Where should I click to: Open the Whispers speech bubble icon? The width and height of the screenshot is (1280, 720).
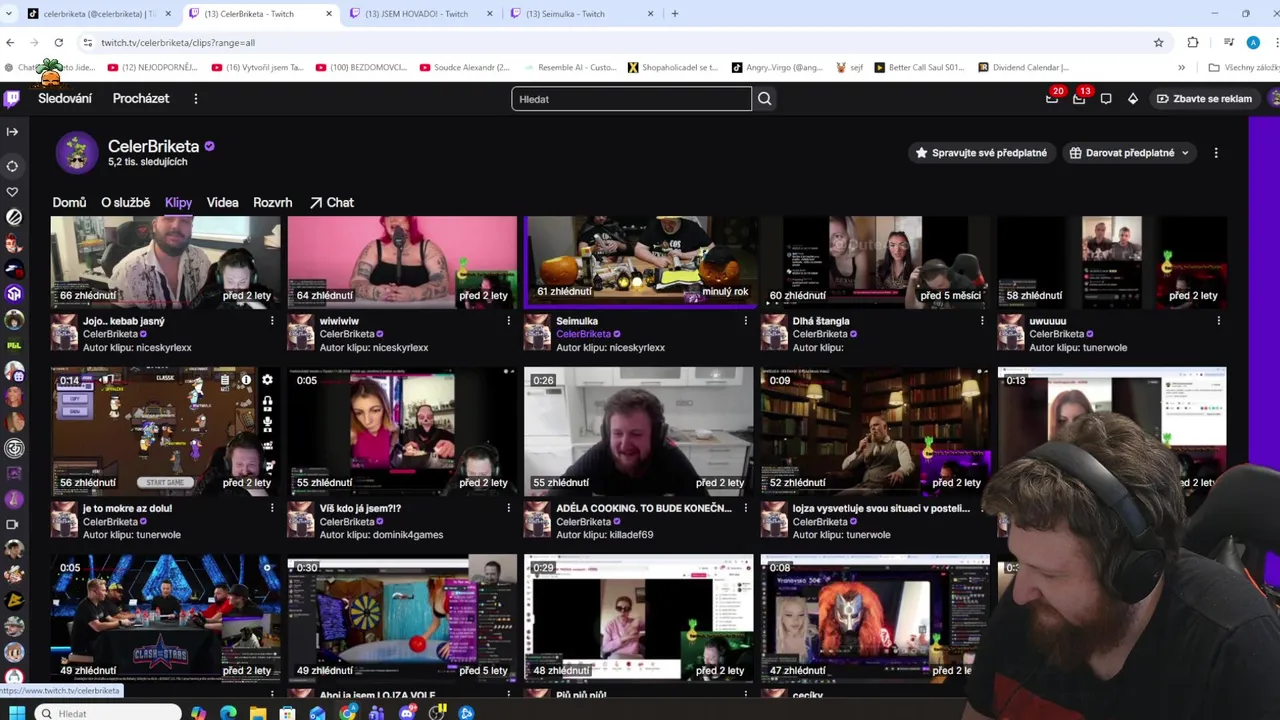pyautogui.click(x=1106, y=99)
